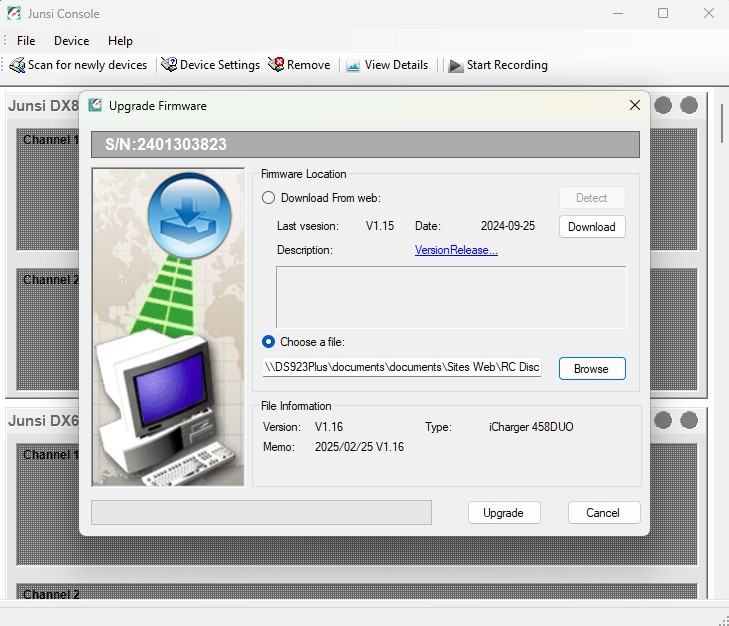Select the Download From web radio option
Viewport: 729px width, 626px height.
point(268,198)
